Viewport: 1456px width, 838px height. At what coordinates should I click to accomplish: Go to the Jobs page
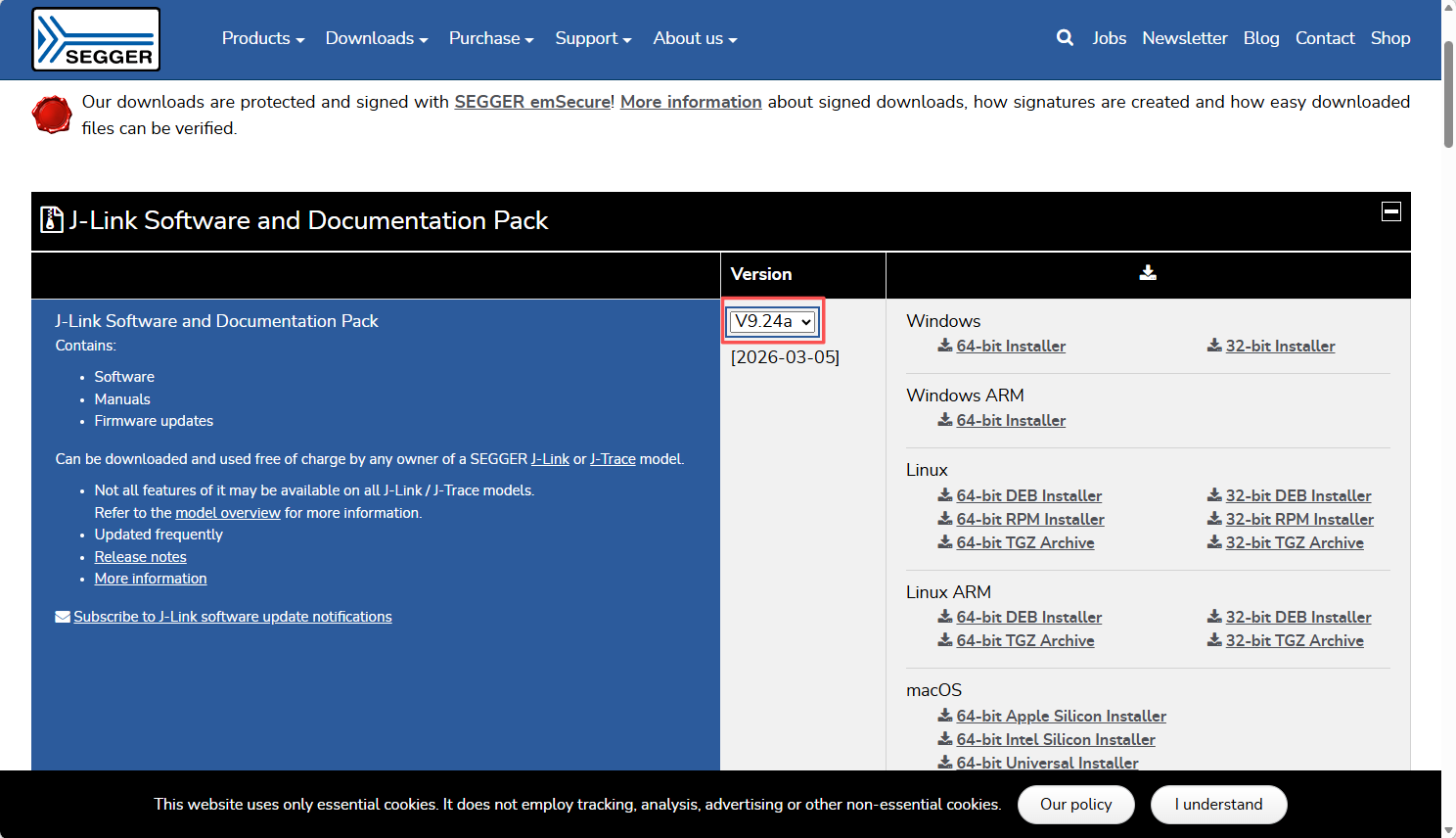(1110, 38)
